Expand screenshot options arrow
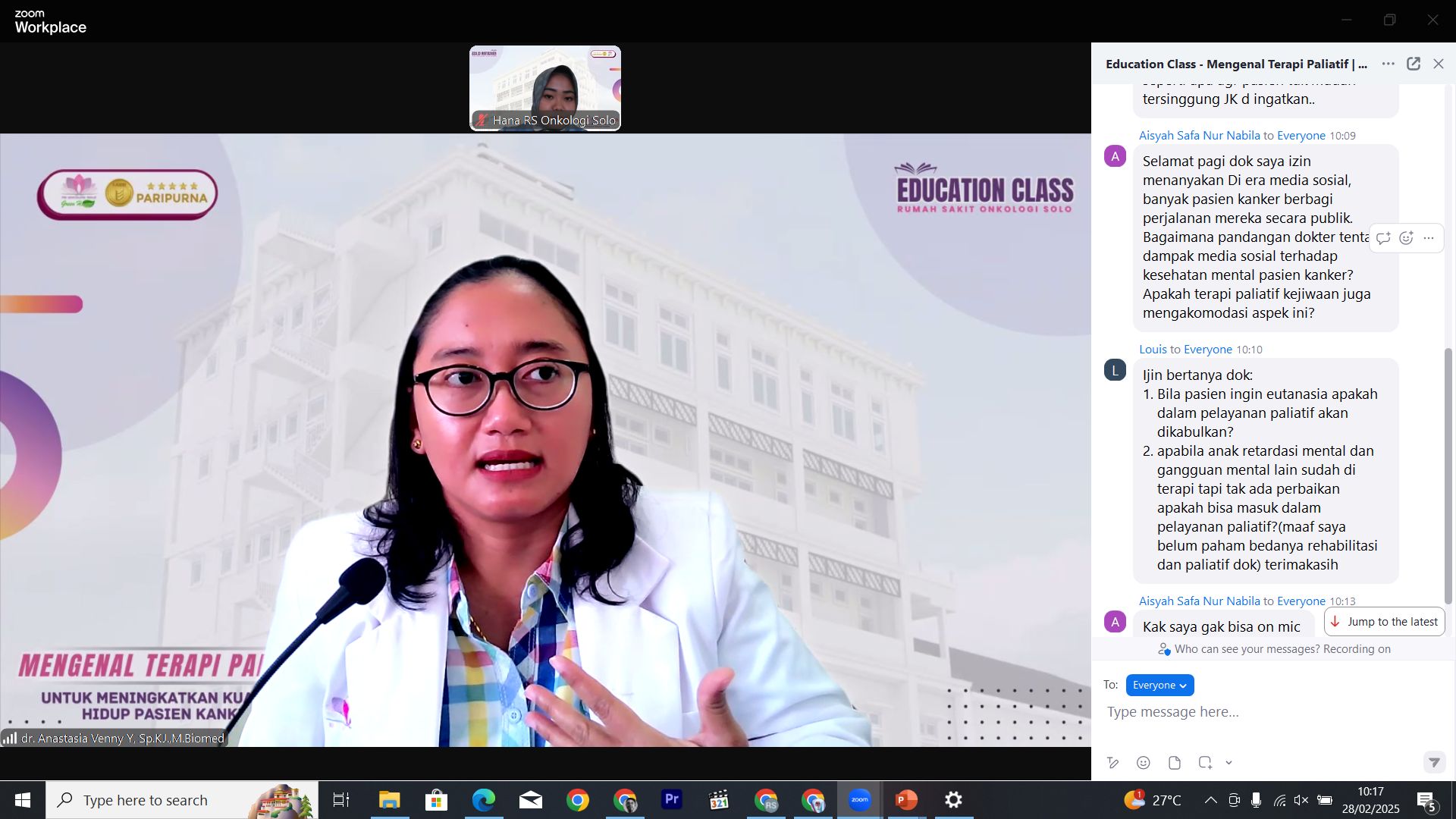The image size is (1456, 819). [1228, 763]
